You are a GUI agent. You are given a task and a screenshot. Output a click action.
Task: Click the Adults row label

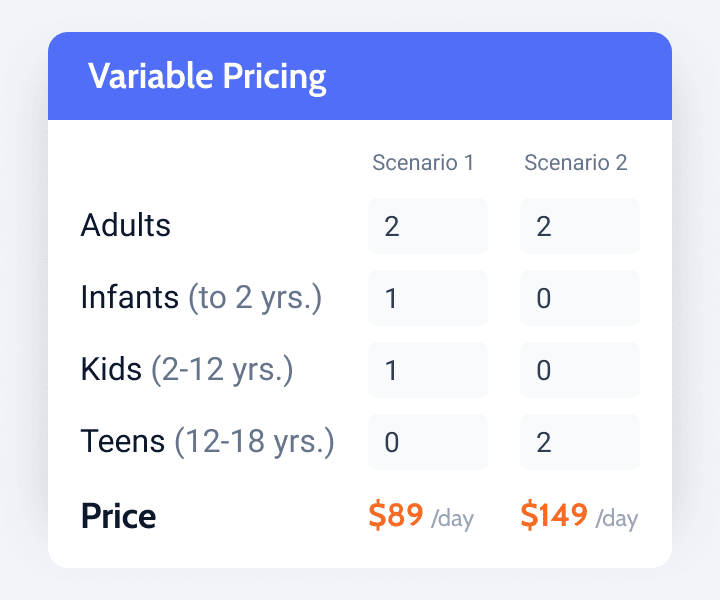tap(126, 226)
